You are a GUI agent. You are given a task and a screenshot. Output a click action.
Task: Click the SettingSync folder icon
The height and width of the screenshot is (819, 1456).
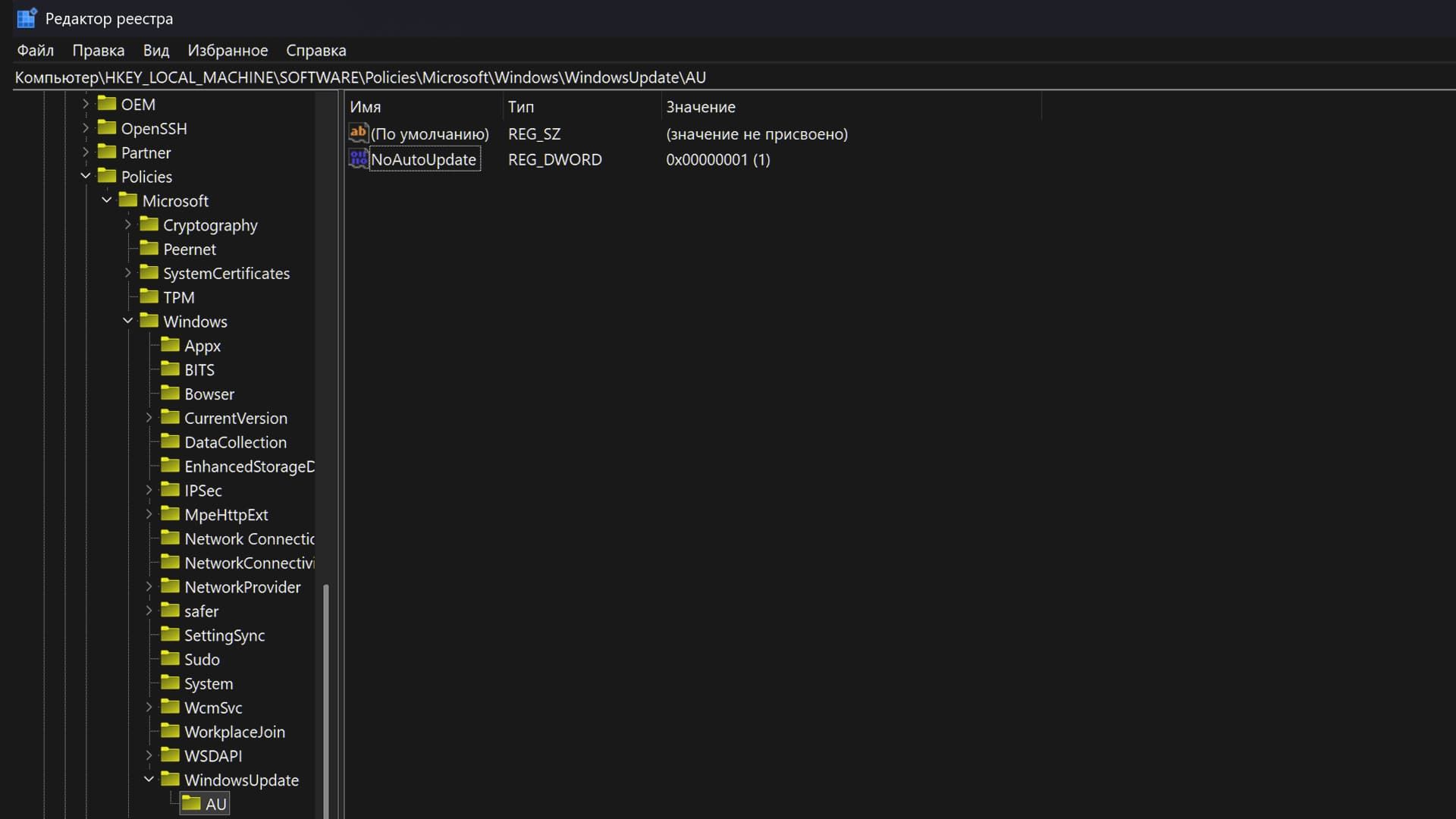coord(171,635)
